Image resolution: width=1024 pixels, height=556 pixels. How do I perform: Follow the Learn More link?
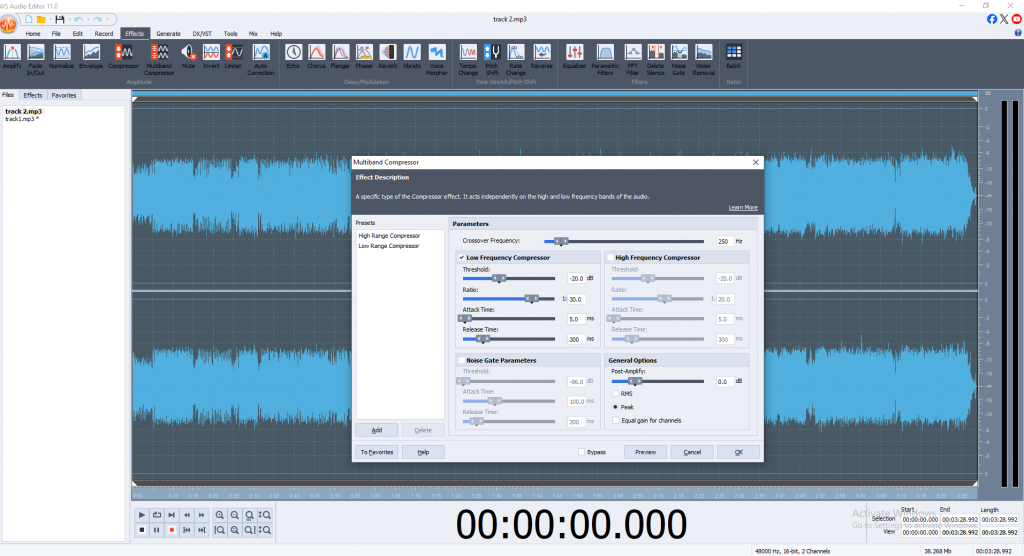click(x=742, y=207)
